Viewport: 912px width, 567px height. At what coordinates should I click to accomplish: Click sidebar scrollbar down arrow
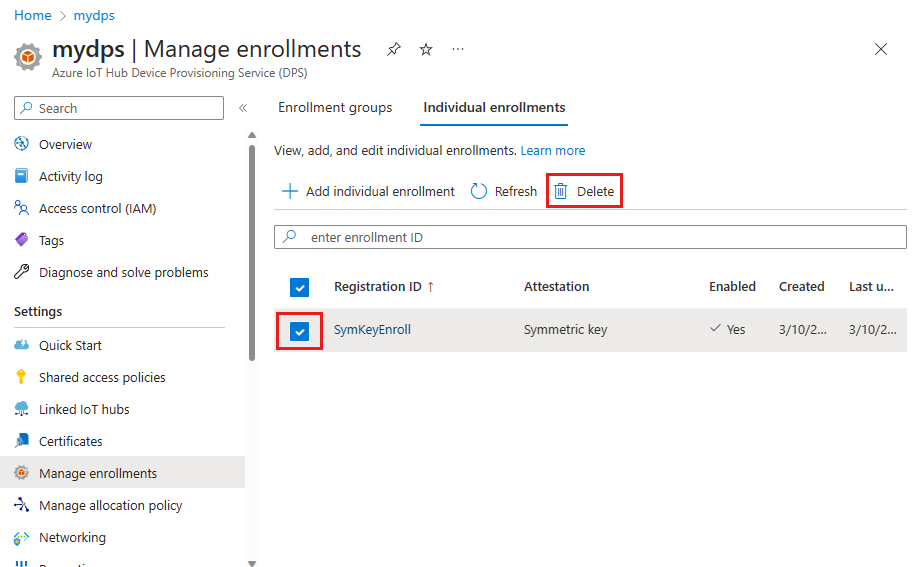252,563
